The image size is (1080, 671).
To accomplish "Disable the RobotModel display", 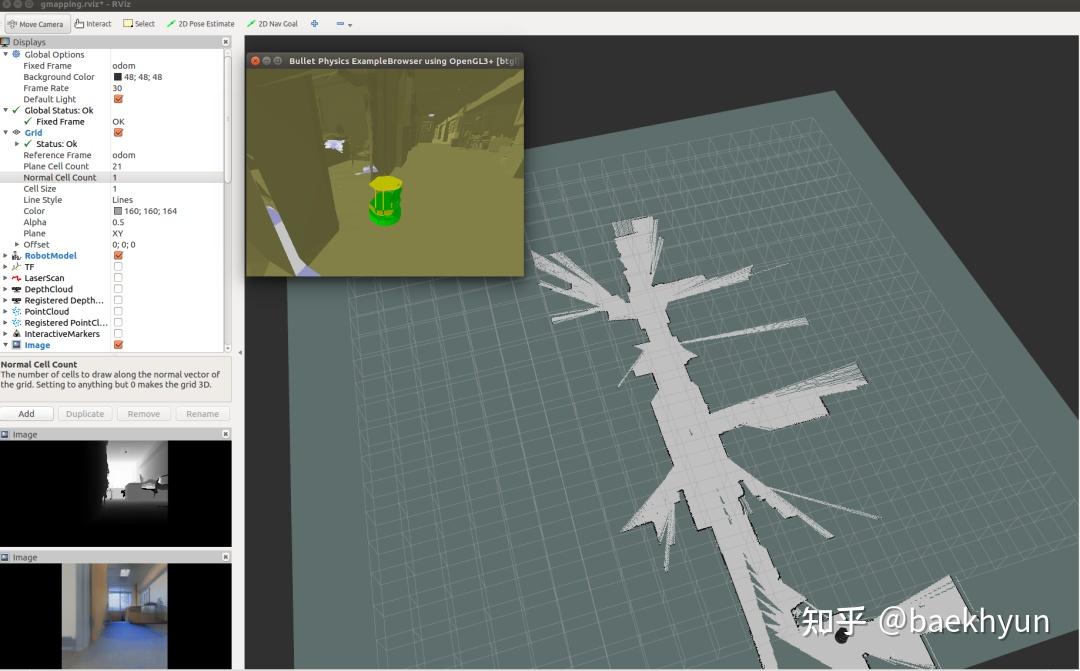I will tap(118, 255).
